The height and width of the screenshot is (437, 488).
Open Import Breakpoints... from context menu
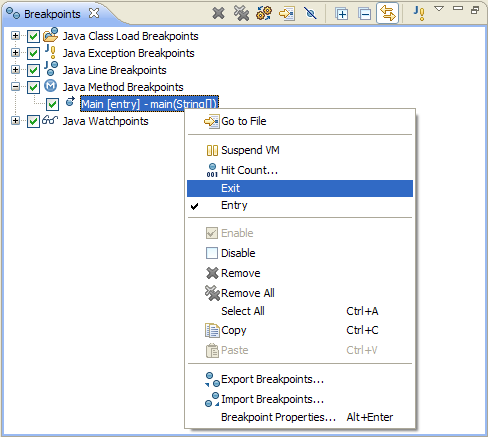pos(300,399)
